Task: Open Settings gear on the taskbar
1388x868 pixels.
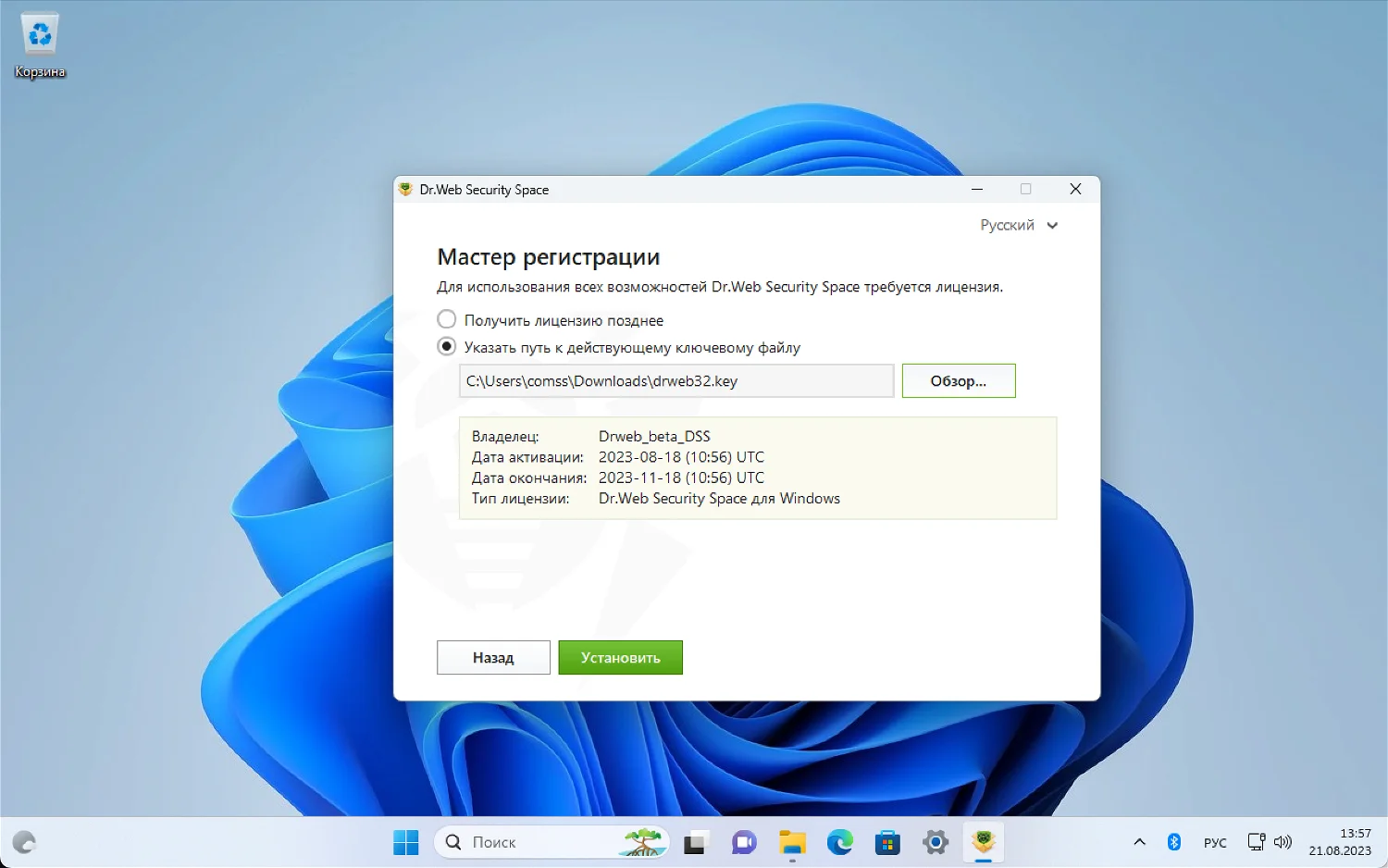Action: click(936, 842)
